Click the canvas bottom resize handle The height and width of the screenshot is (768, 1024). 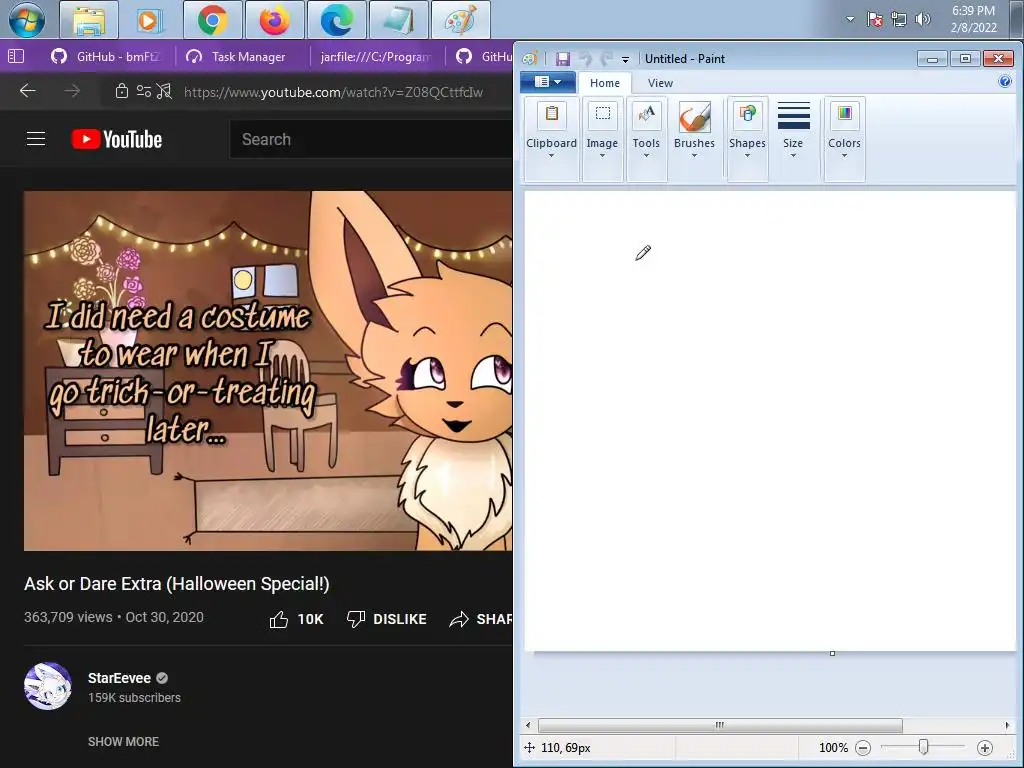(832, 653)
